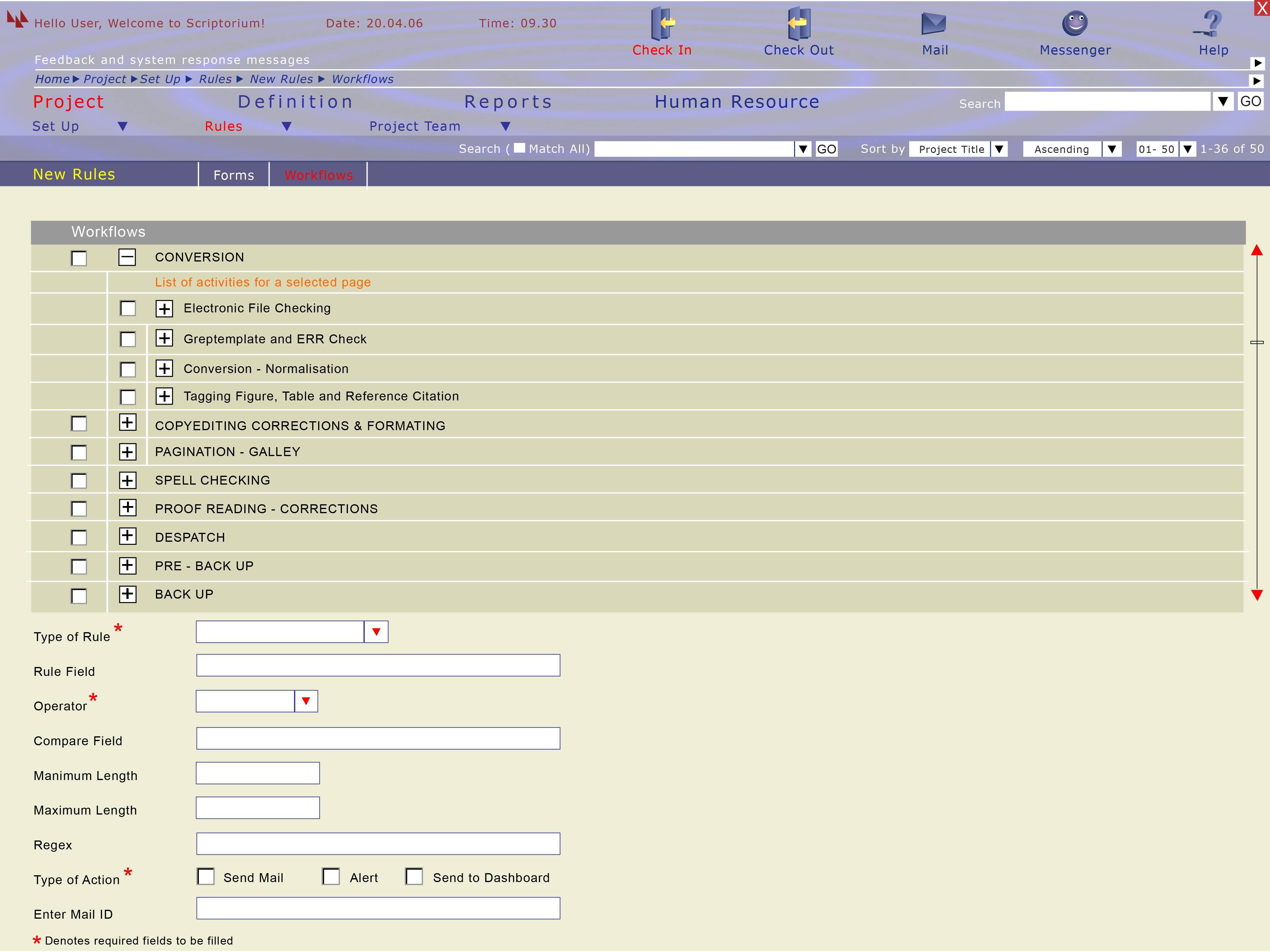Enable the Match All checkbox
The image size is (1270, 952).
pyautogui.click(x=519, y=148)
